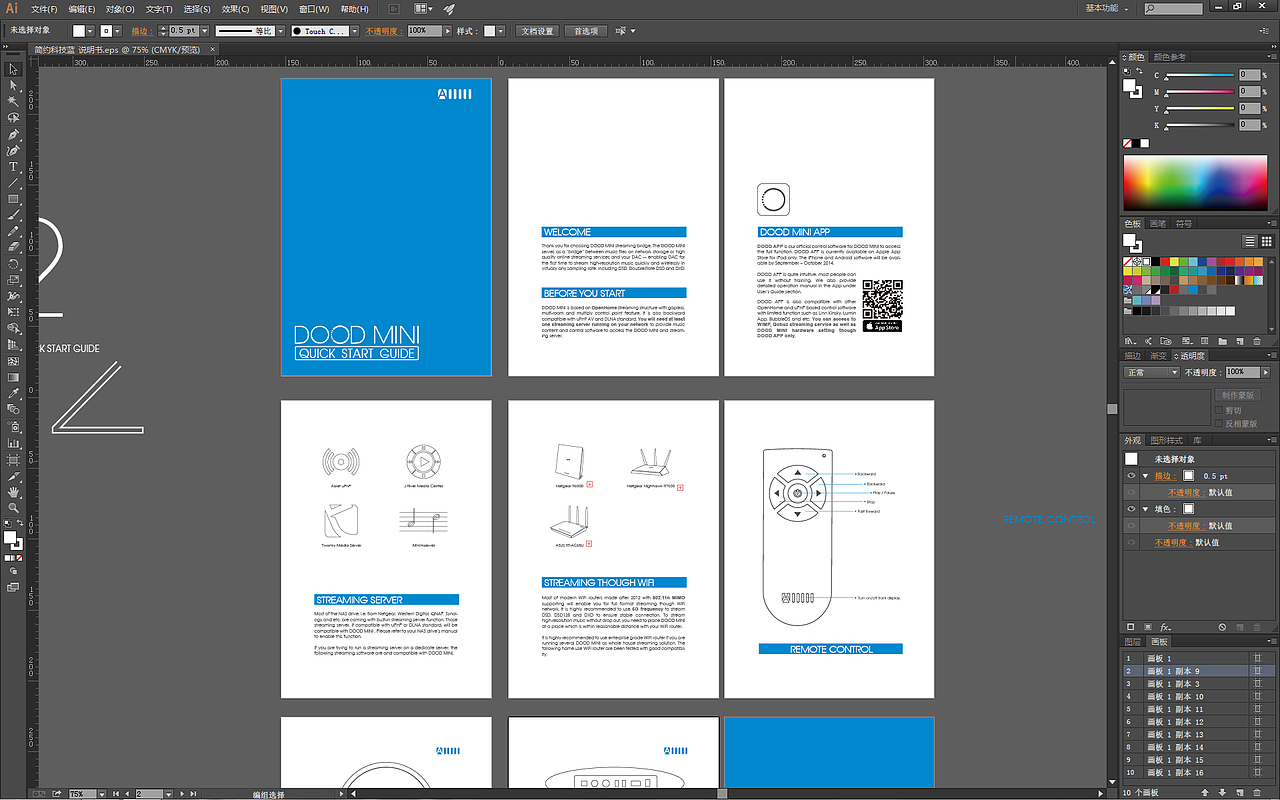Switch to the 图形样式 tab

pyautogui.click(x=1166, y=440)
